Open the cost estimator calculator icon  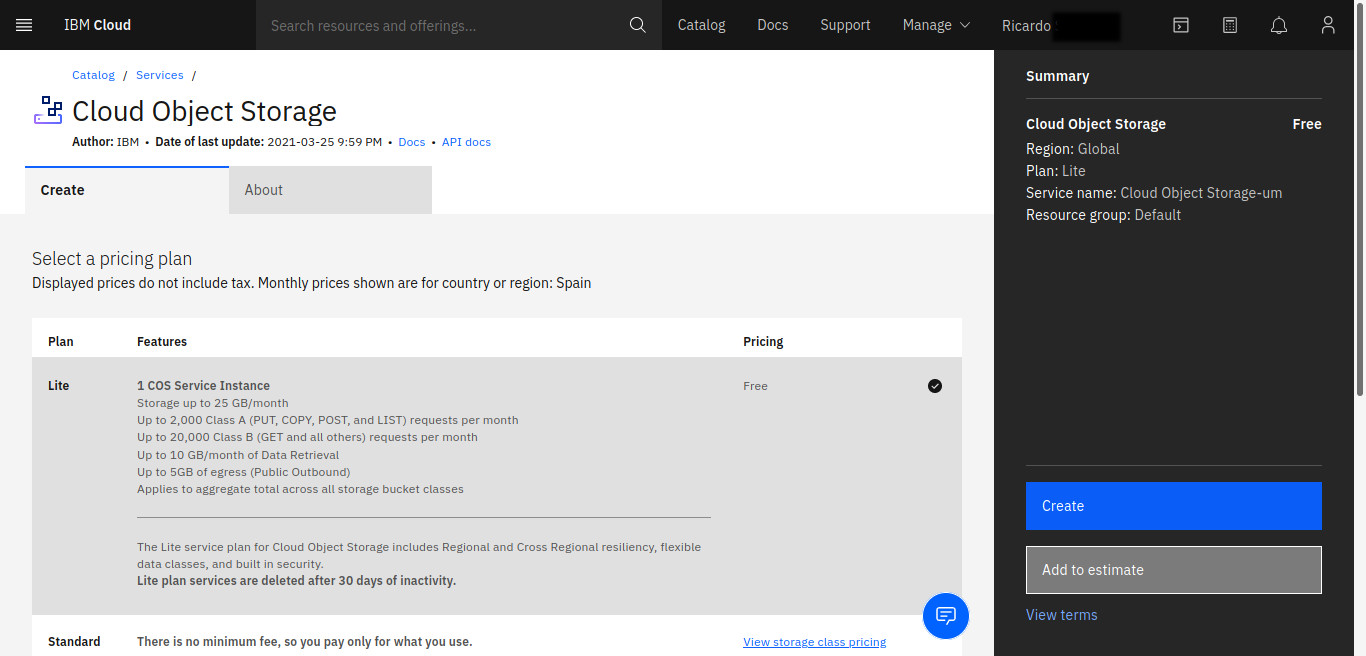click(1230, 25)
